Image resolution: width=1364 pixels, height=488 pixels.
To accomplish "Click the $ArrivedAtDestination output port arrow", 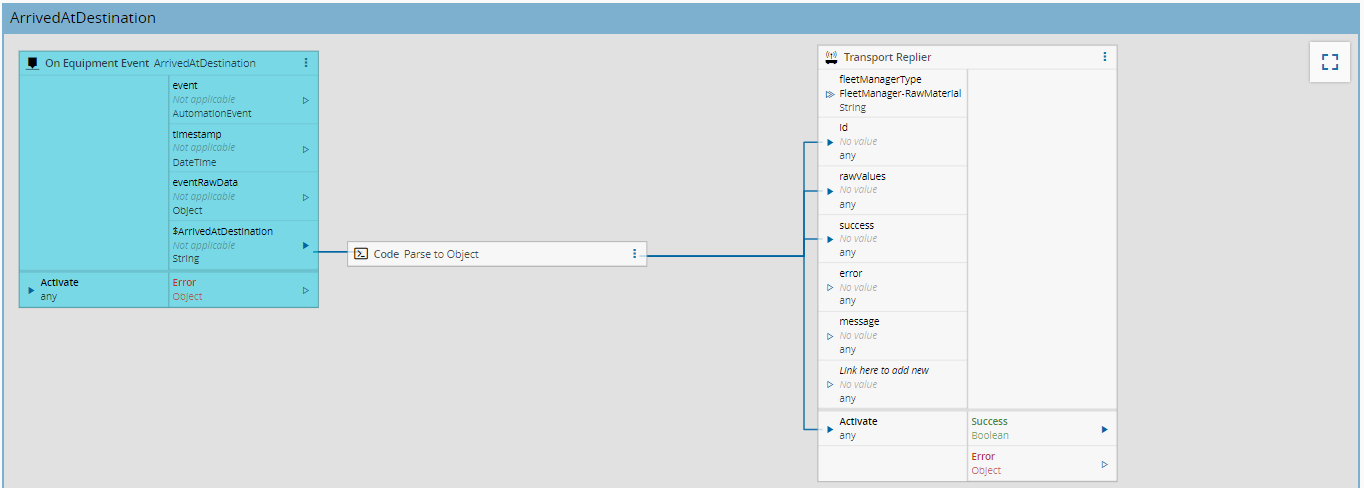I will click(305, 245).
